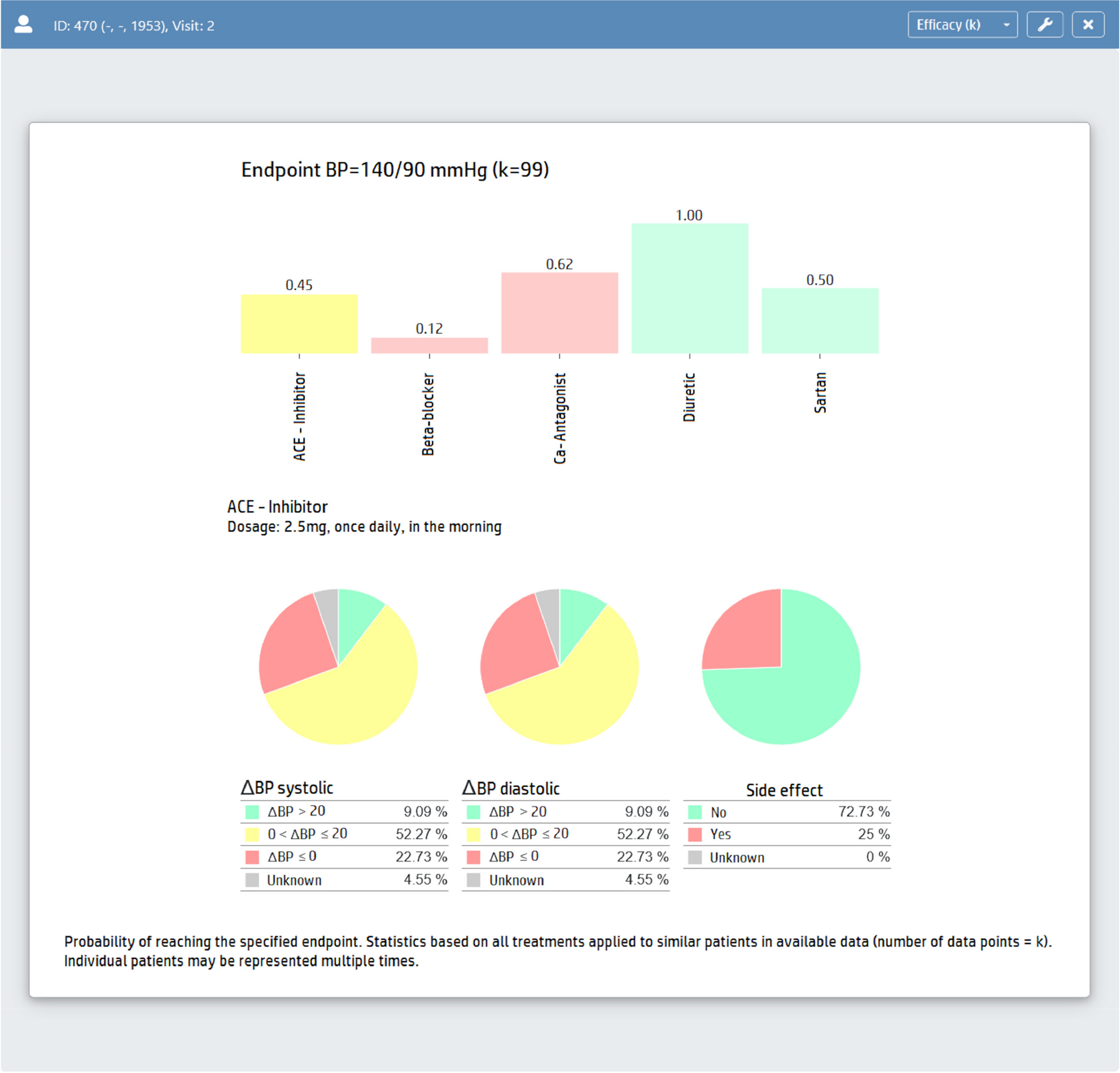Click the 0.12 value above Beta-blocker bar

pyautogui.click(x=429, y=328)
